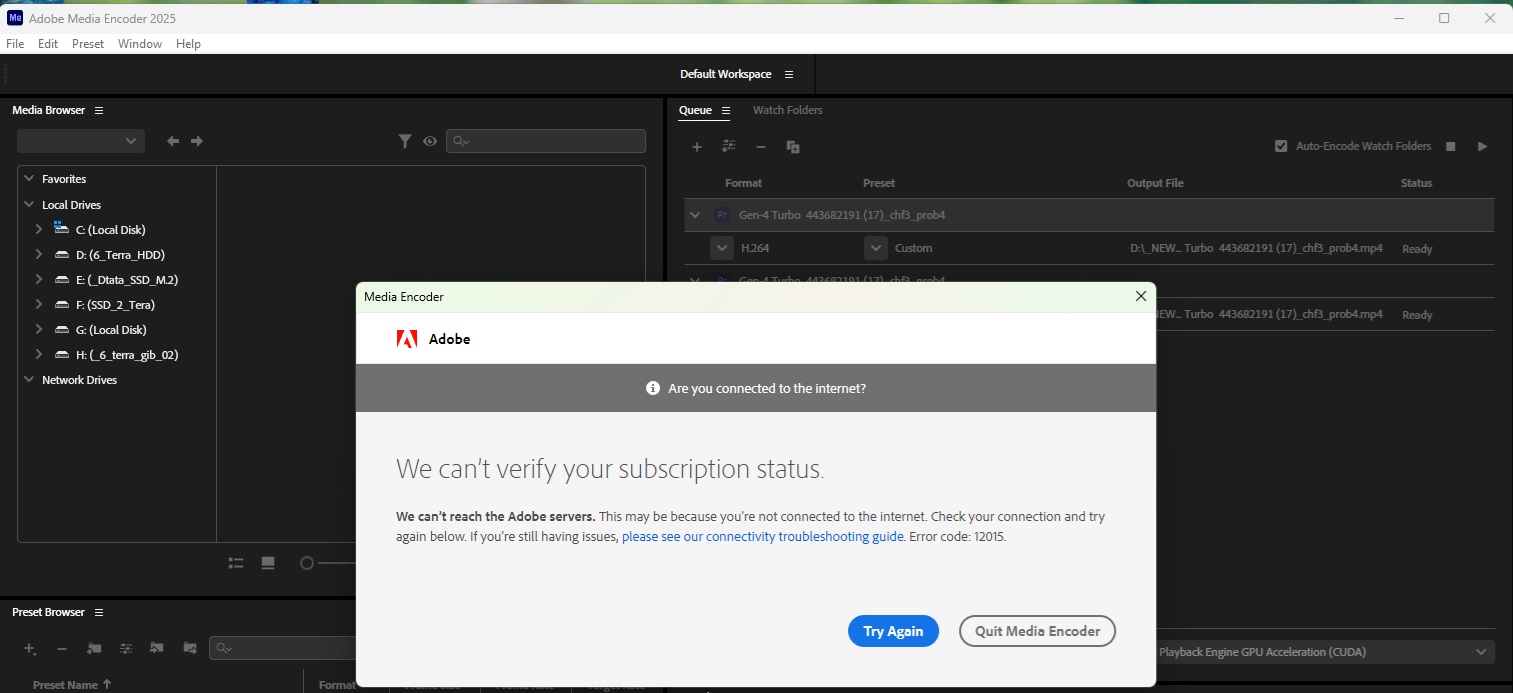Expand the C: (Local Disk) drive
The image size is (1513, 693).
[38, 230]
